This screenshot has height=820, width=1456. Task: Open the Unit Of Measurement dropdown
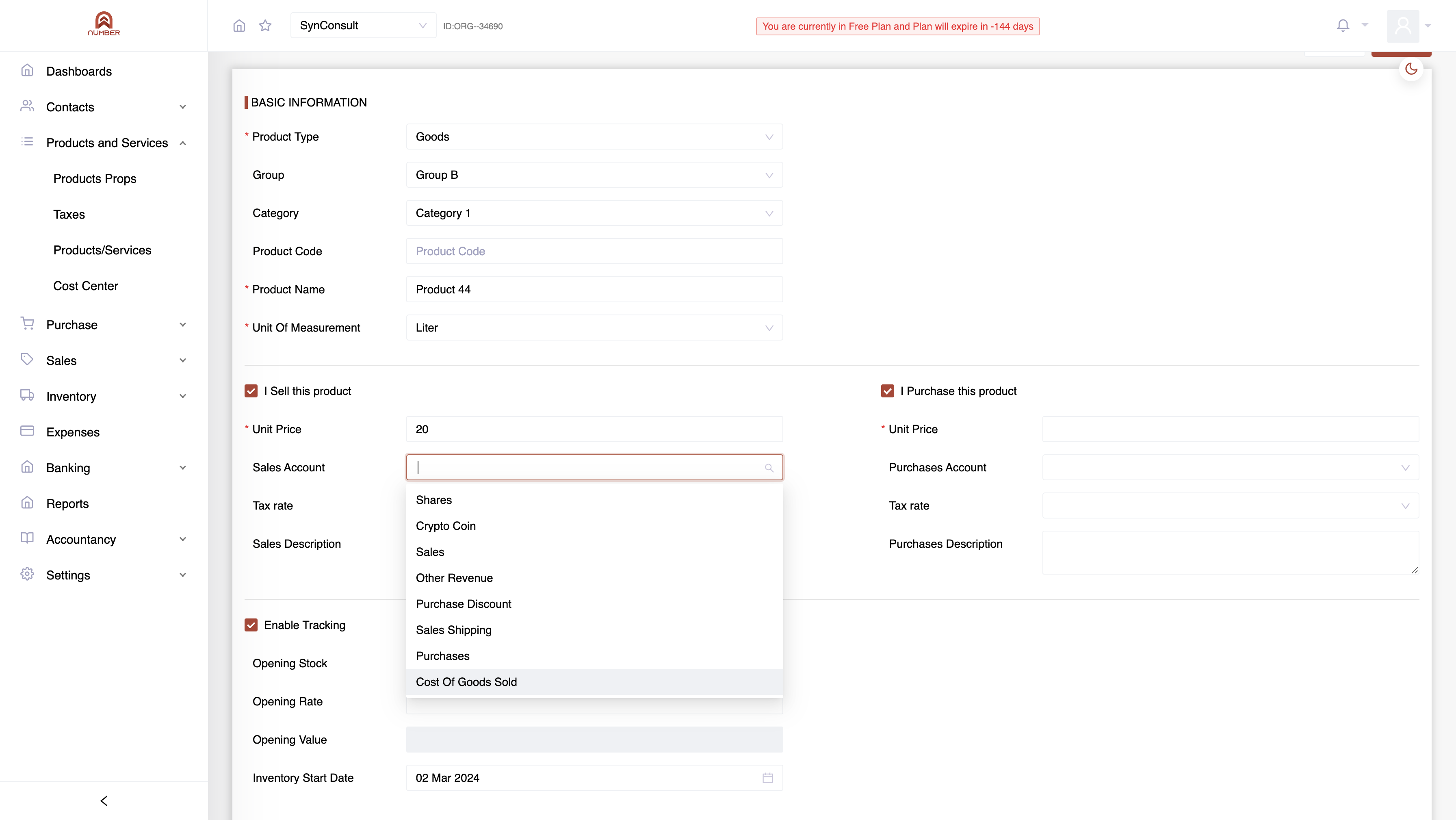[x=594, y=328]
